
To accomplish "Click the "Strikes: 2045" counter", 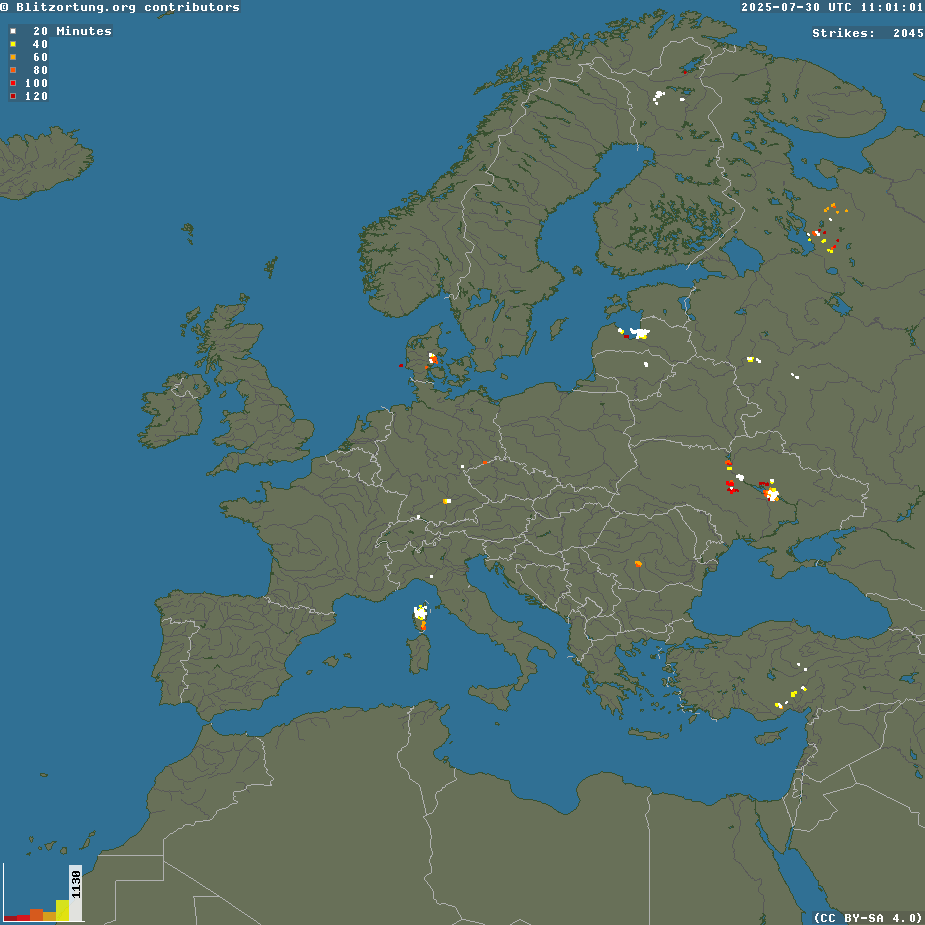I will 868,33.
